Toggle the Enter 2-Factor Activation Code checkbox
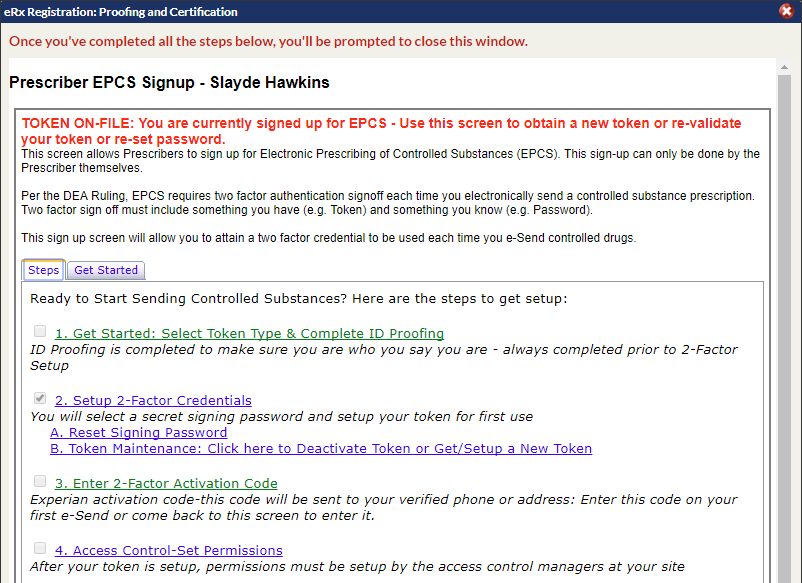802x583 pixels. pos(40,481)
